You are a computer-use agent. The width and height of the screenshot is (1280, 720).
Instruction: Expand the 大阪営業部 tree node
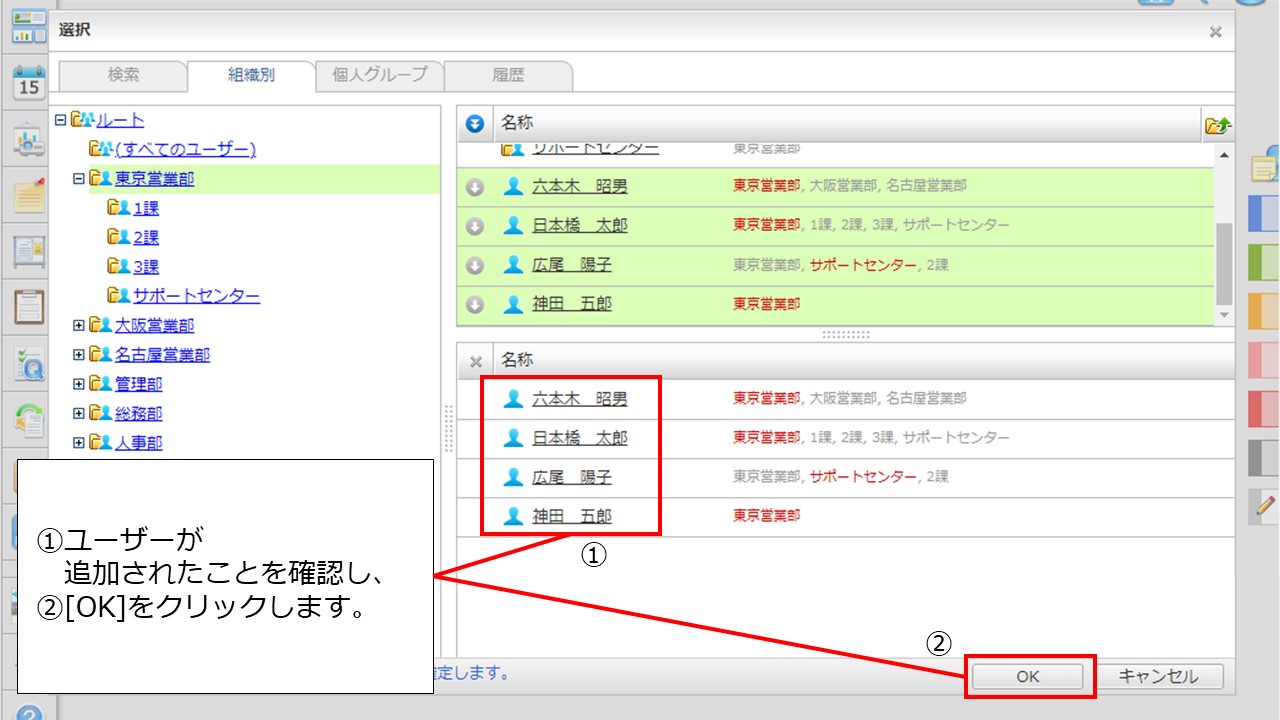coord(79,325)
